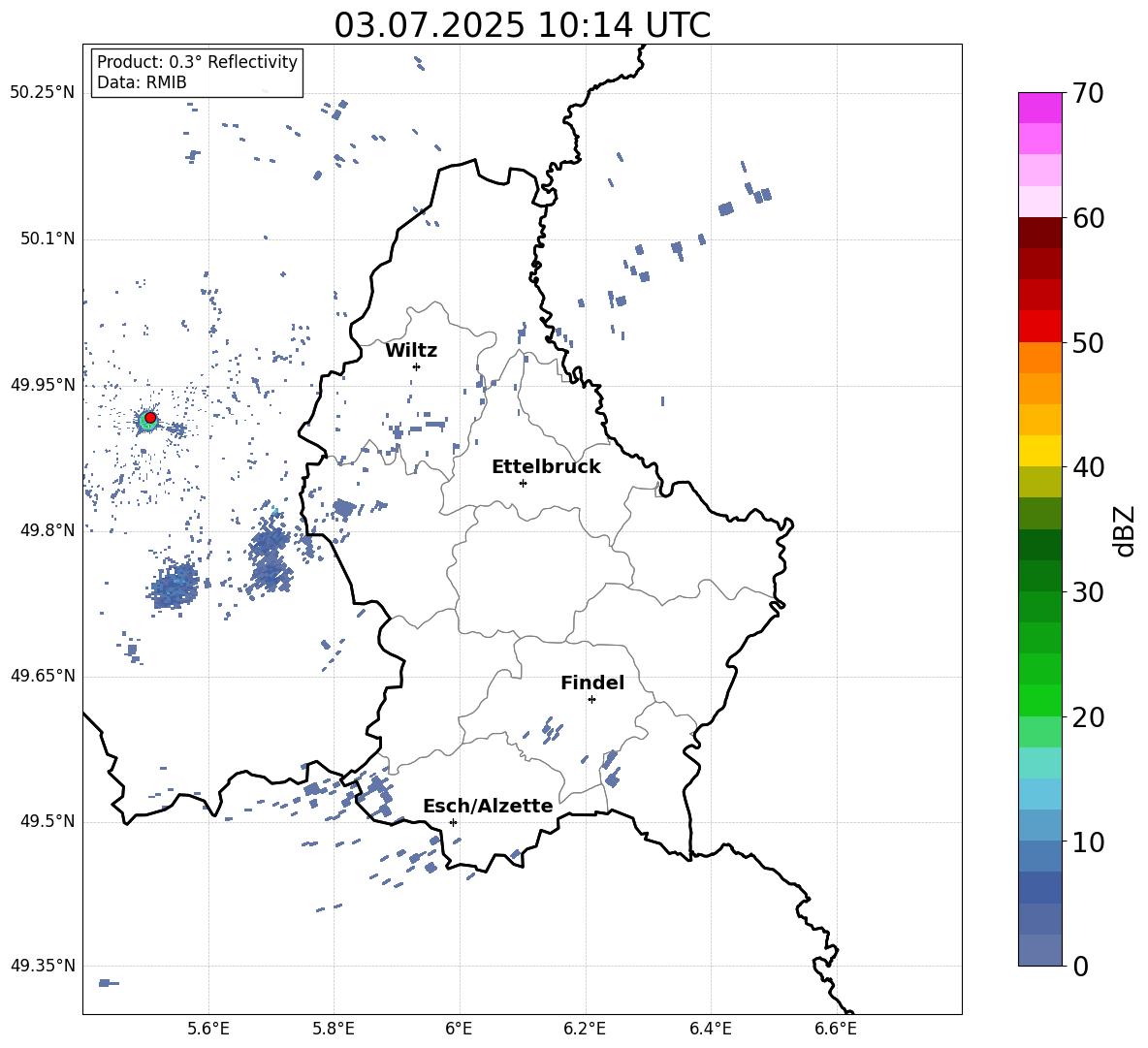Click the bright green 20 dBZ swatch
The image size is (1148, 1048).
[x=1040, y=700]
